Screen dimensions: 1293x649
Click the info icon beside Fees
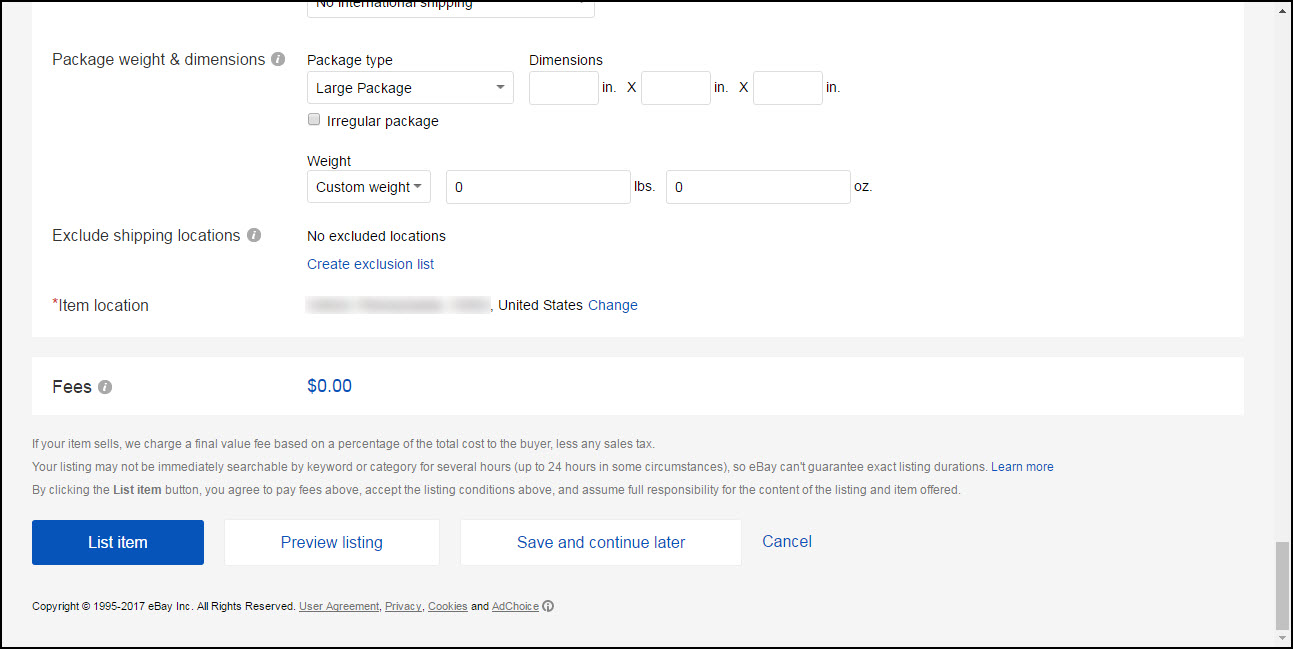click(105, 387)
